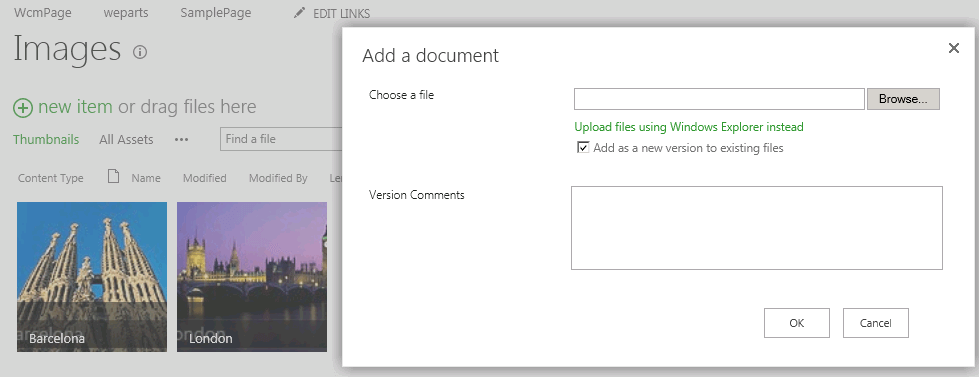Click the OK button

tap(797, 323)
